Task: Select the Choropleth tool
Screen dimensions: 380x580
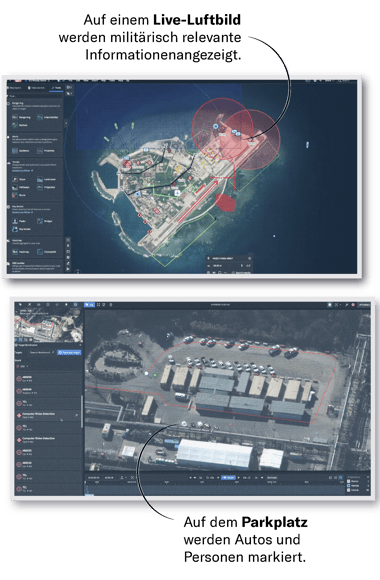Action: click(x=47, y=252)
